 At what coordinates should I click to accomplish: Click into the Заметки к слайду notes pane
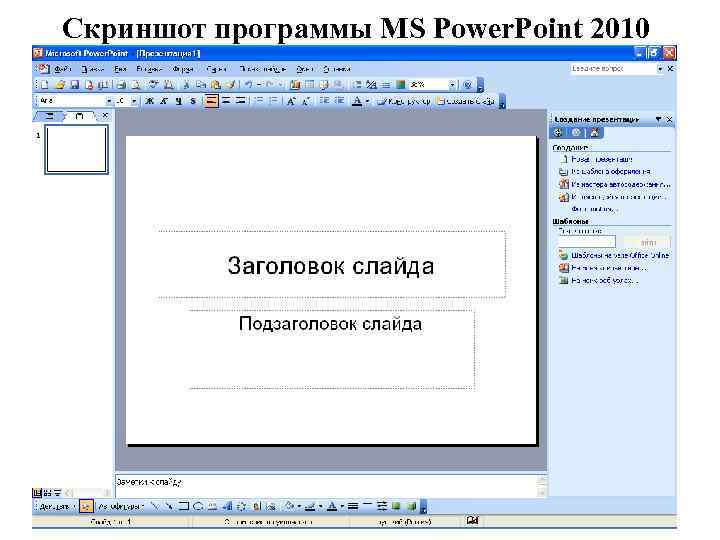(326, 486)
